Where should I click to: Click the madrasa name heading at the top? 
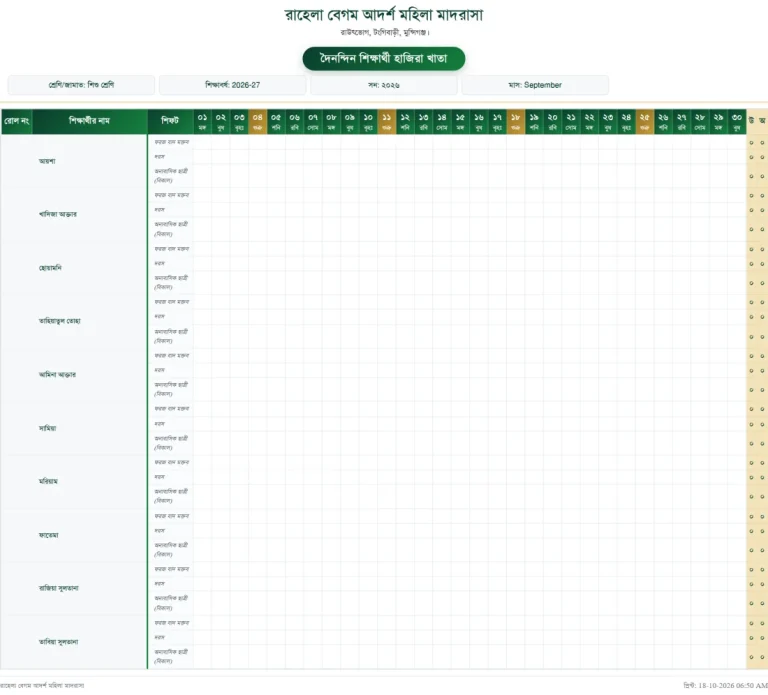[x=384, y=15]
